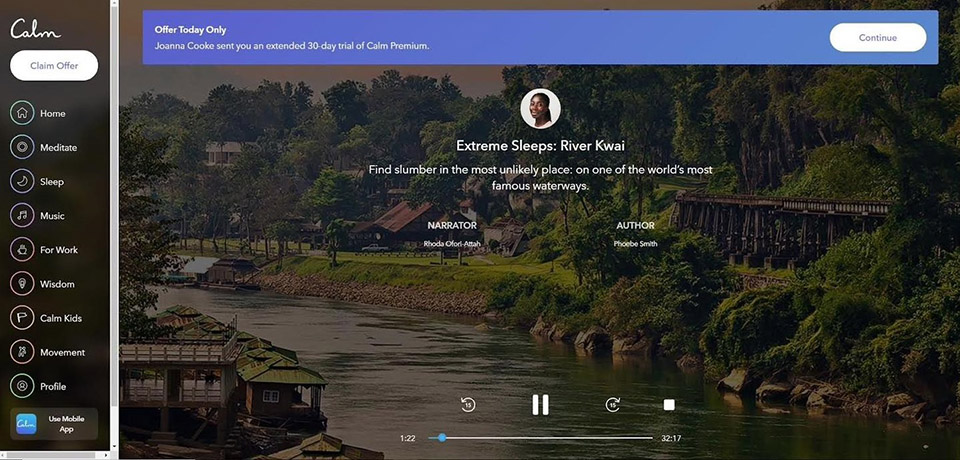Click the Calm logo in sidebar
This screenshot has height=460, width=960.
(35, 29)
